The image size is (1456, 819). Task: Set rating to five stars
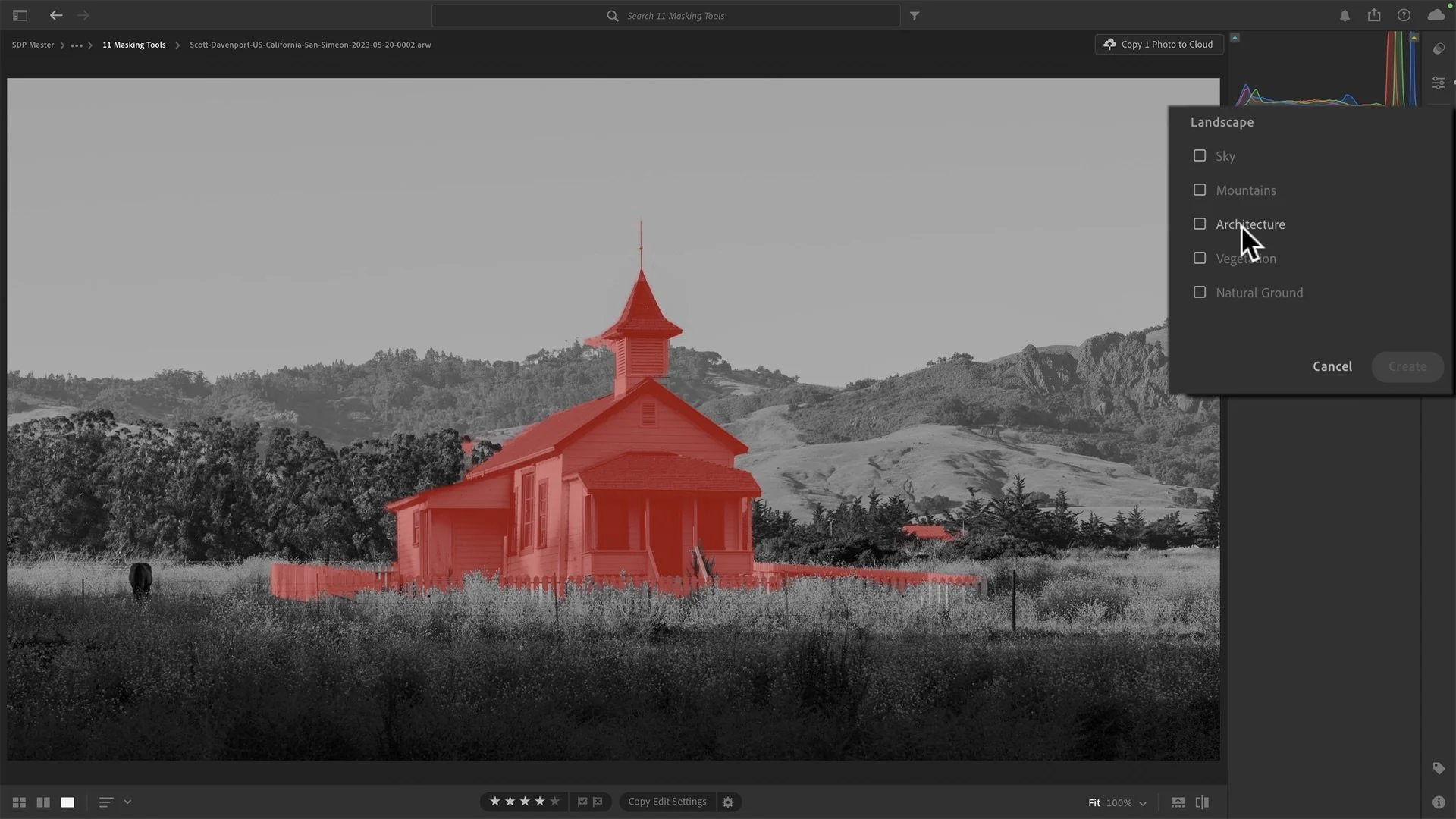pyautogui.click(x=555, y=802)
